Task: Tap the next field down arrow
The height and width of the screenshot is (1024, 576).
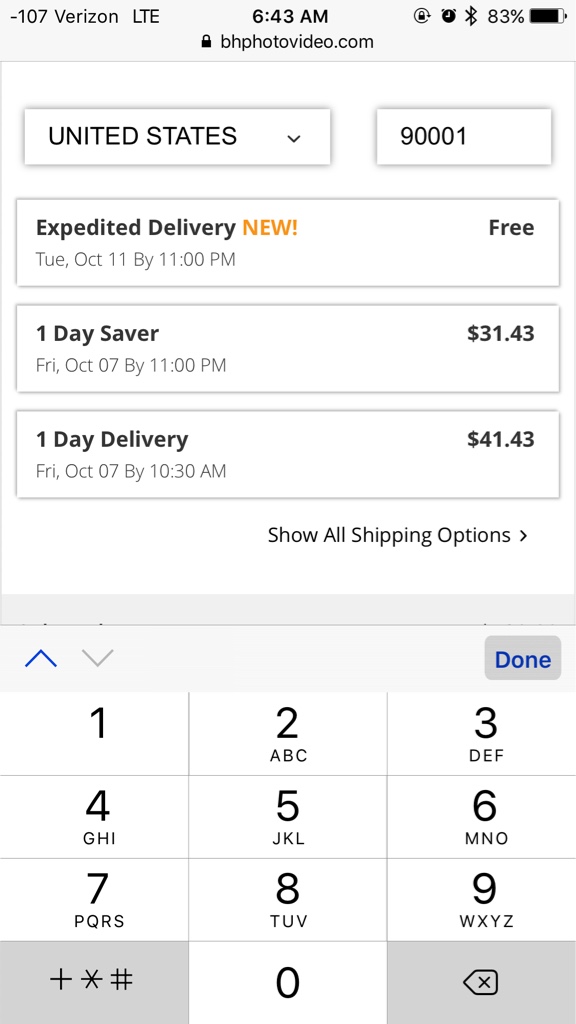Action: 99,658
